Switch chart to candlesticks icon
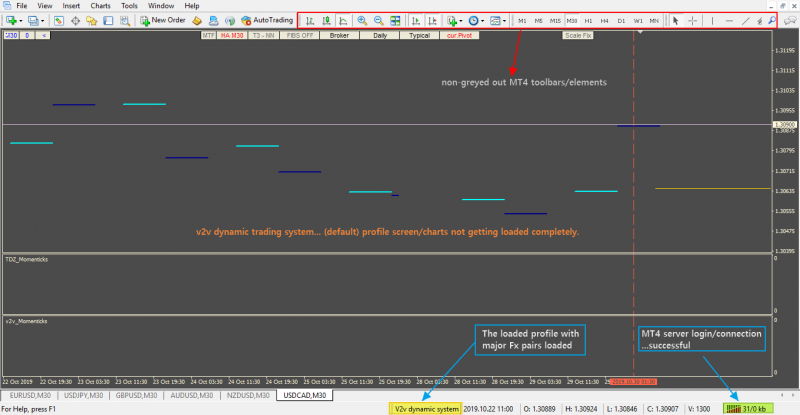This screenshot has width=800, height=415. pos(326,21)
